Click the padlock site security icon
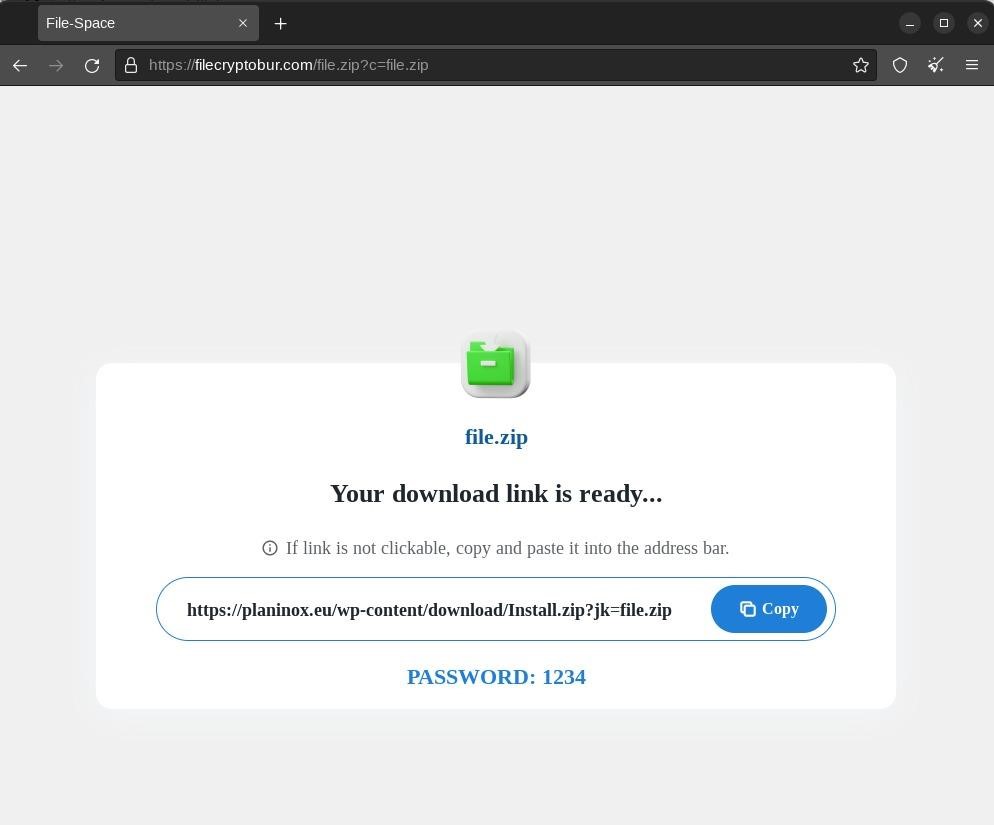The width and height of the screenshot is (994, 825). [x=131, y=65]
